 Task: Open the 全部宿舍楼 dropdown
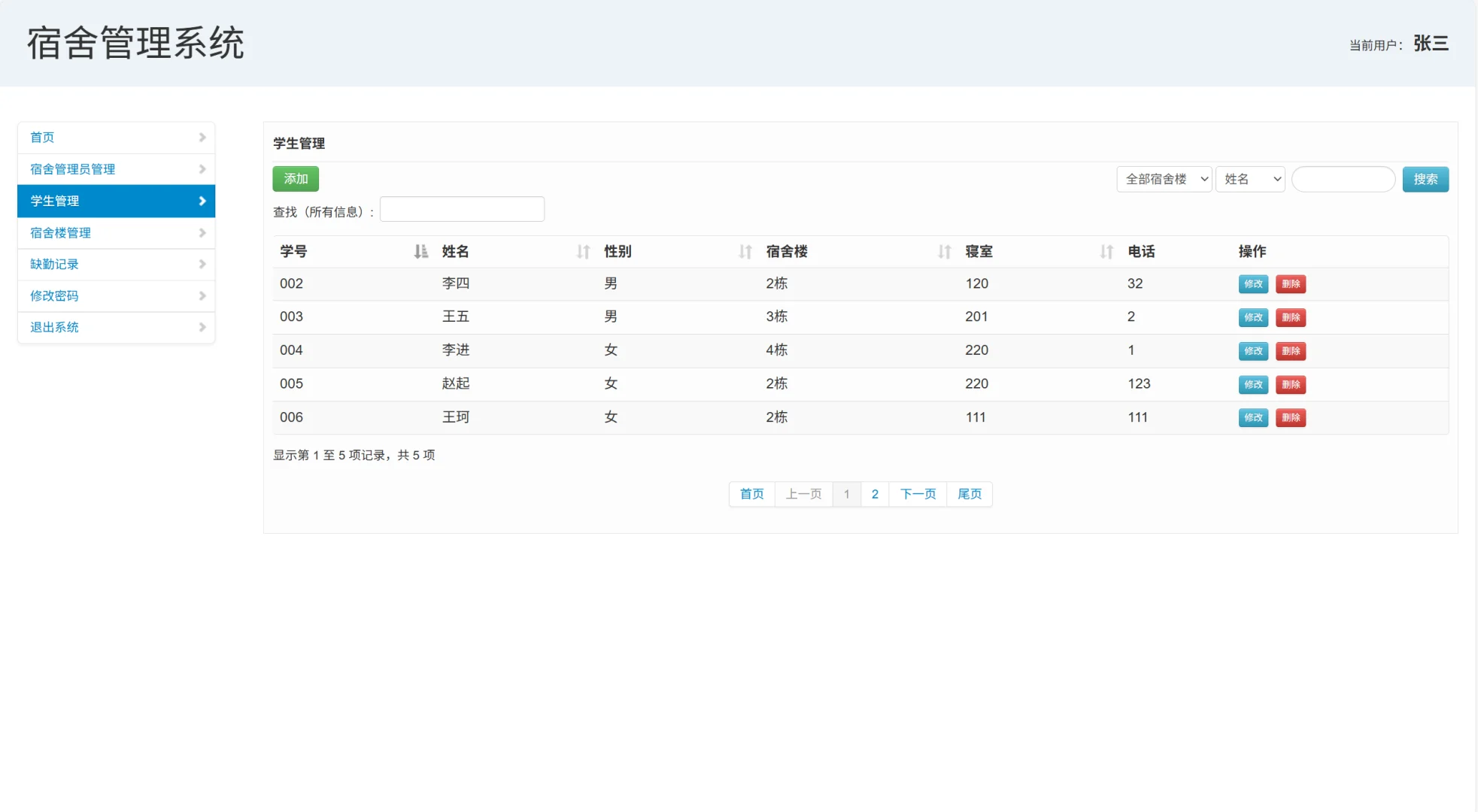click(x=1164, y=179)
